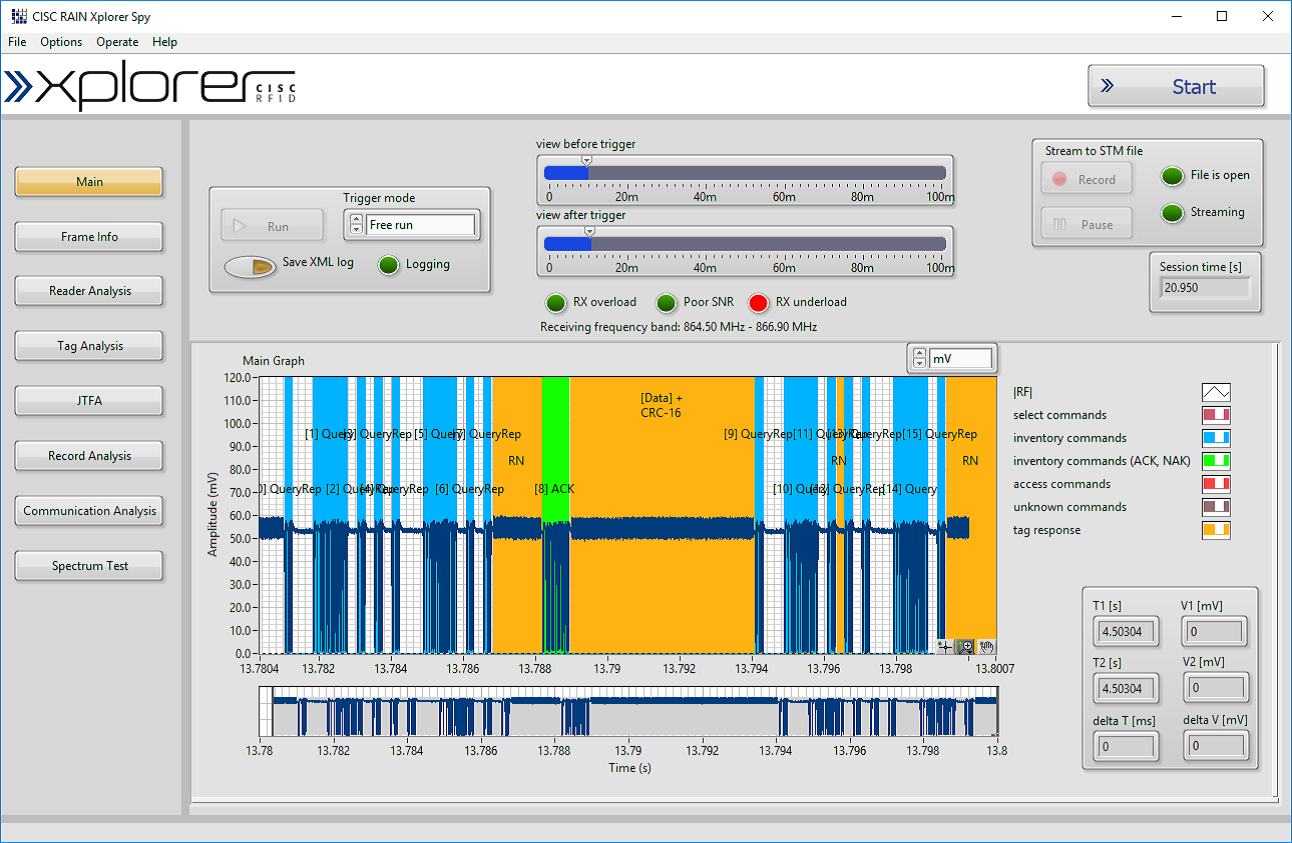
Task: Switch to the Main panel
Action: point(89,182)
